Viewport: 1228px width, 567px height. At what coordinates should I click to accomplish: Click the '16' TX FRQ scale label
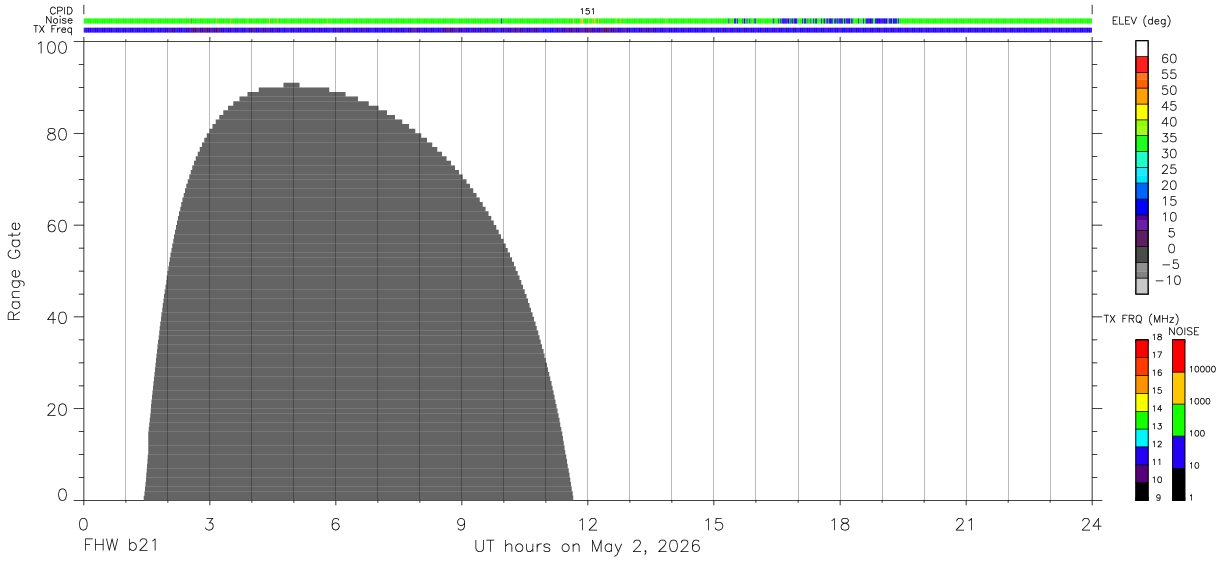click(1156, 373)
